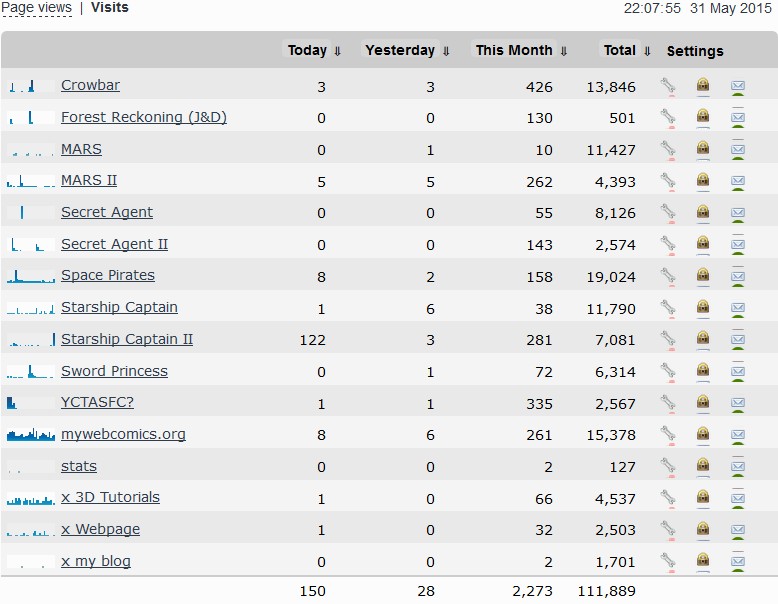Sort the table by Today column

coord(314,51)
